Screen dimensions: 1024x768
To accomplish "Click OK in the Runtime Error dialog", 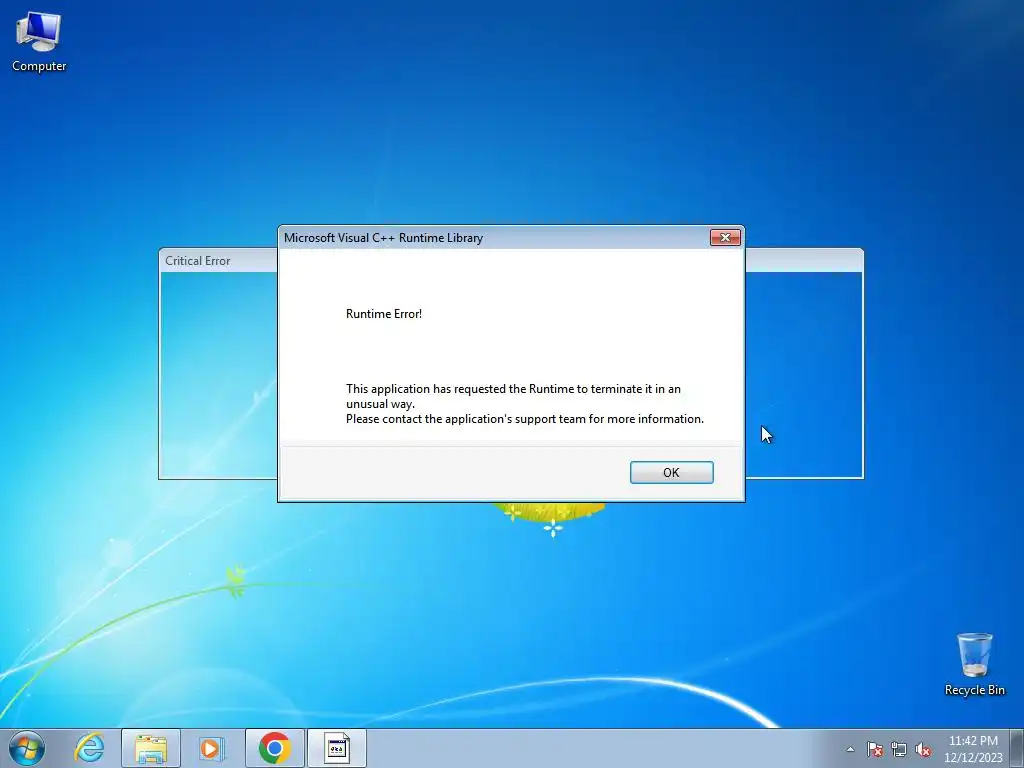I will pos(671,472).
